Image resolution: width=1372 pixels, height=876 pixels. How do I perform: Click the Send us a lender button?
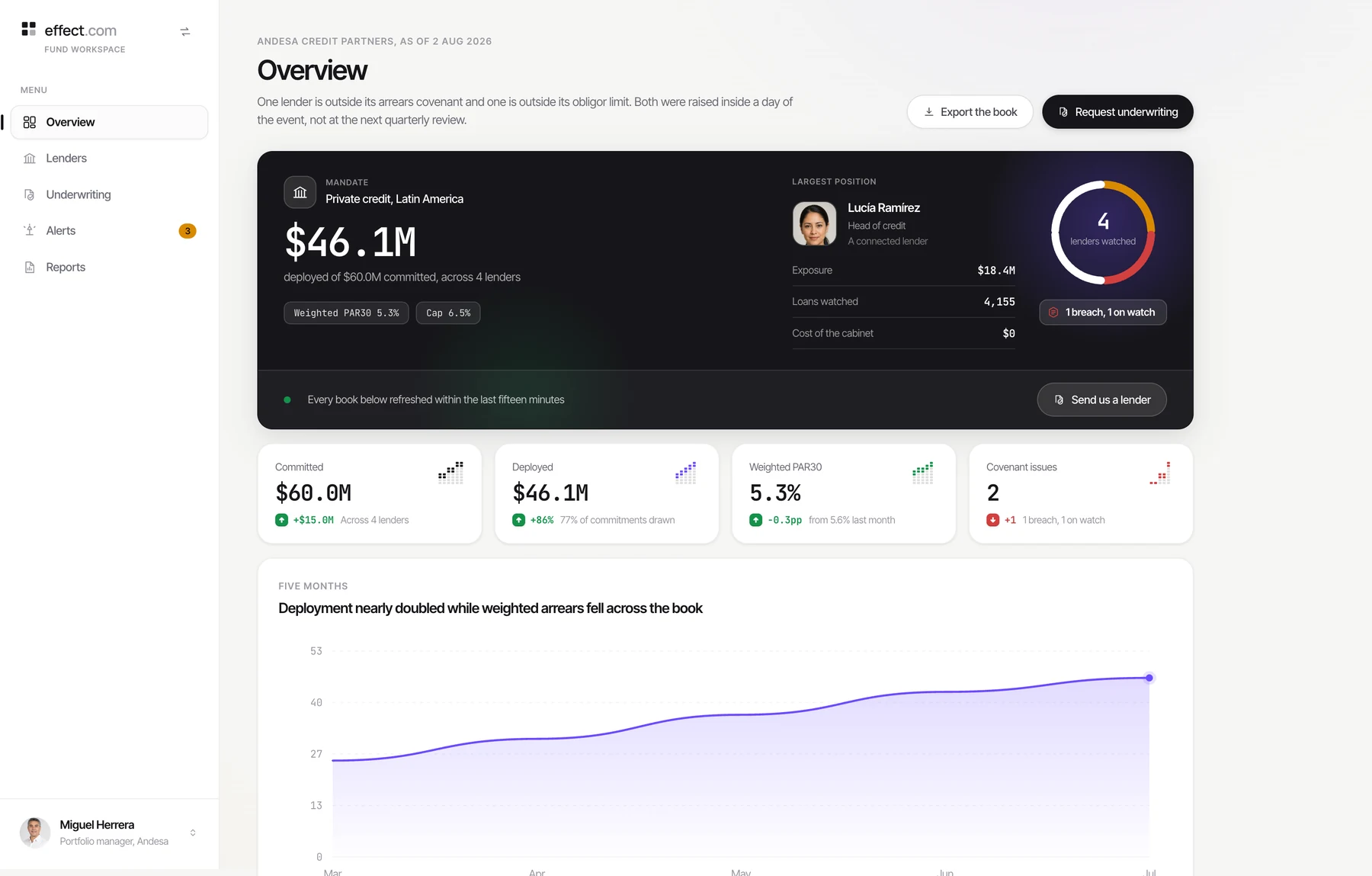coord(1102,400)
